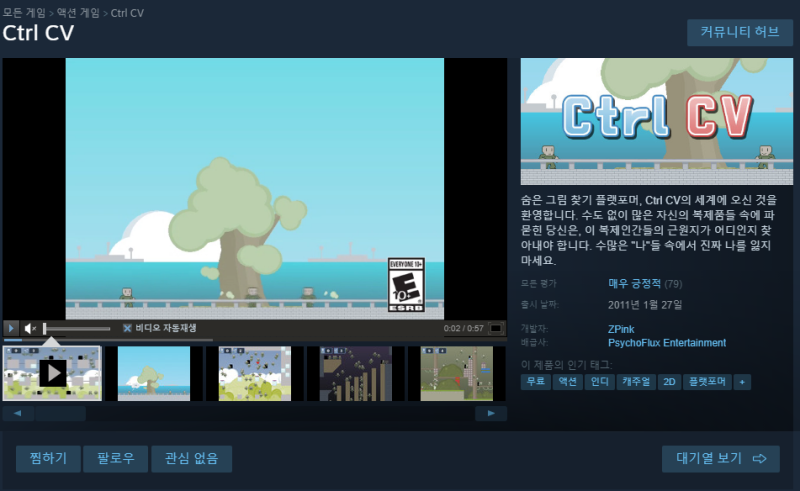Image resolution: width=800 pixels, height=491 pixels.
Task: Open fullscreen video mode icon
Action: 496,328
